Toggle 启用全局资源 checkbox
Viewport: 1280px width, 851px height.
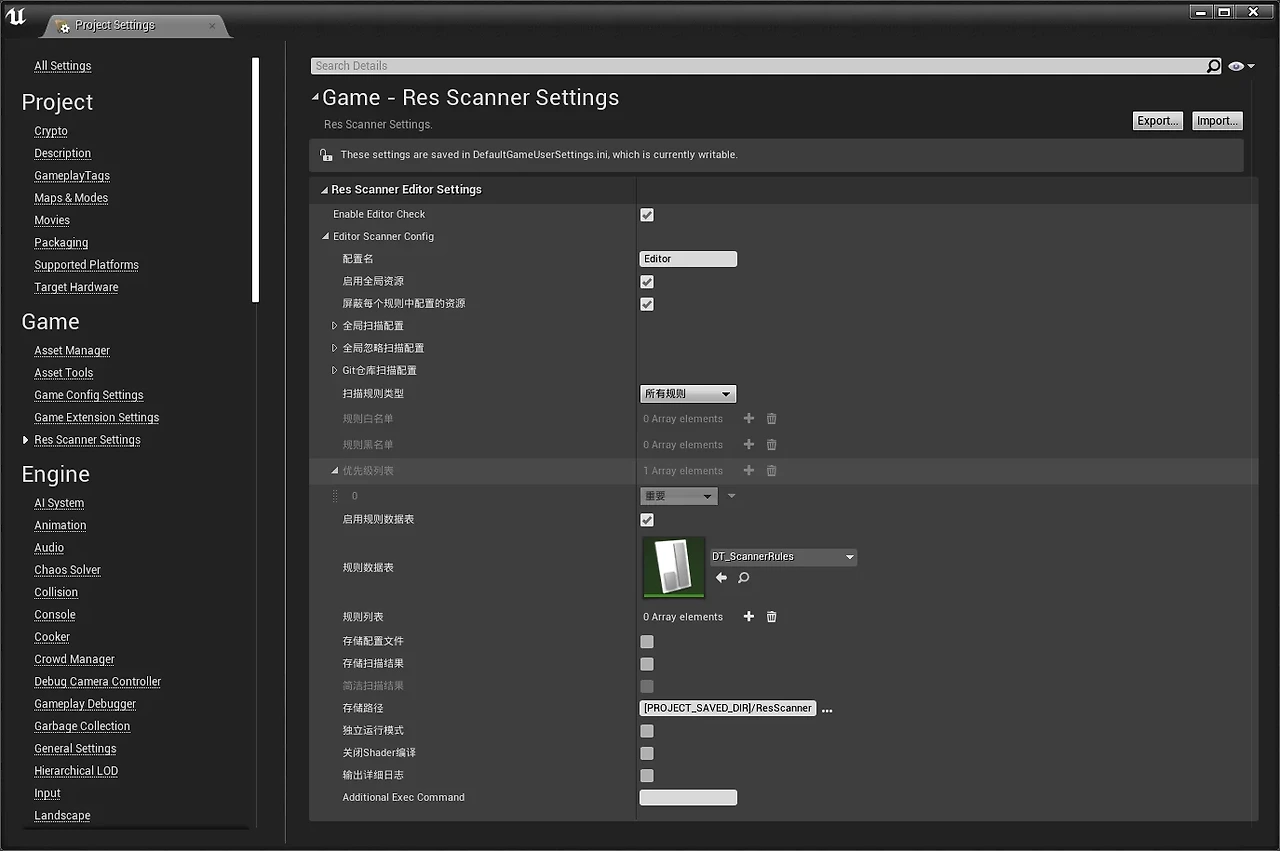coord(647,282)
